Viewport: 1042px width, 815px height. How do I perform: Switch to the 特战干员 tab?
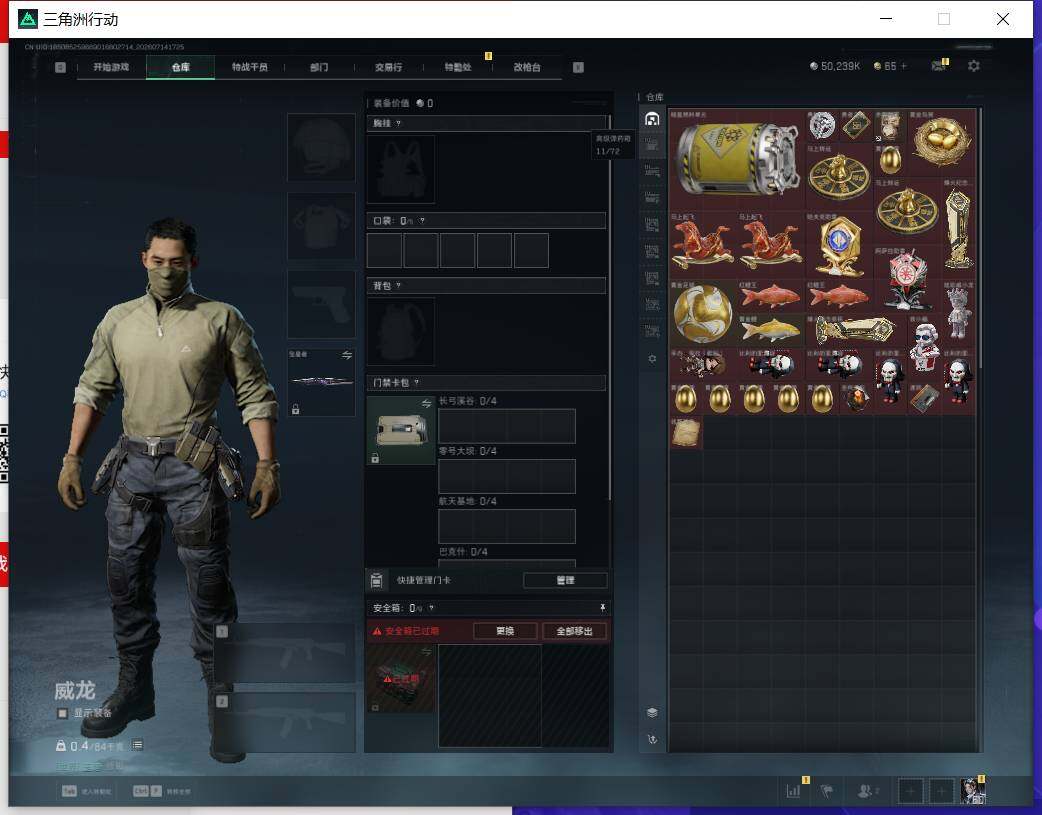[249, 67]
